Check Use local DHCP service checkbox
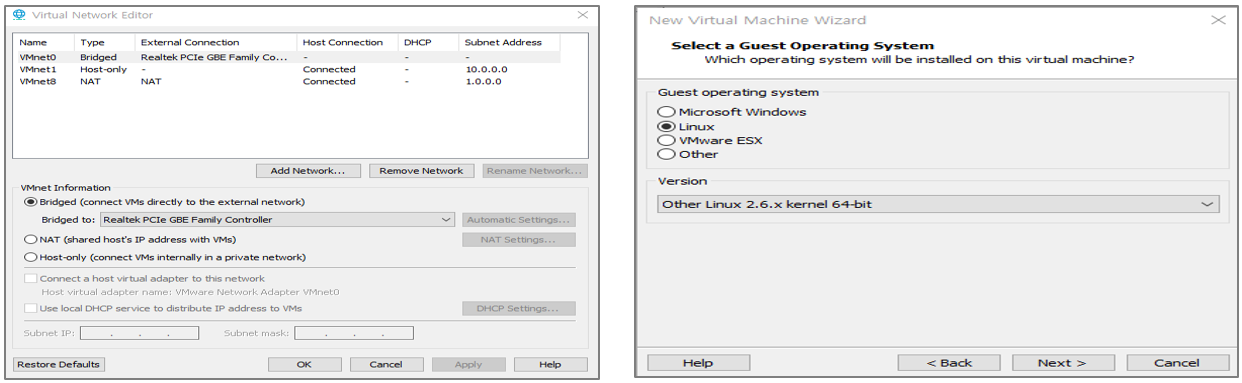The width and height of the screenshot is (1242, 383). (31, 308)
